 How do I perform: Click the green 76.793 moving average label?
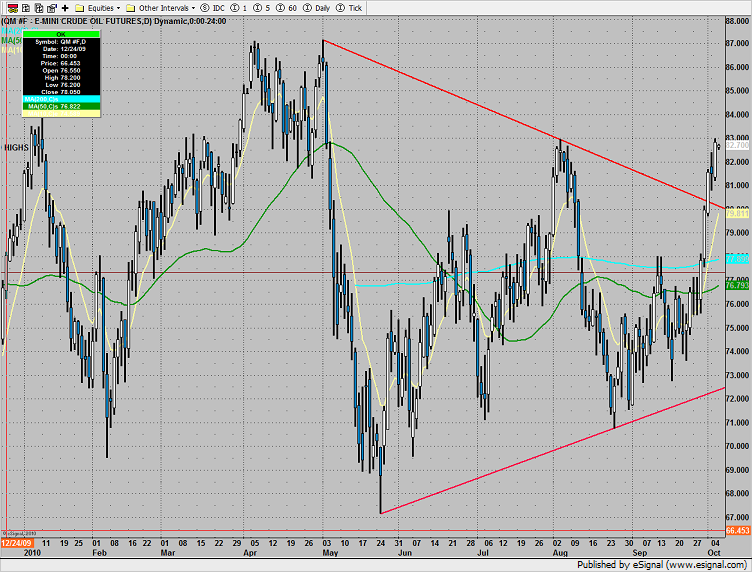click(737, 285)
